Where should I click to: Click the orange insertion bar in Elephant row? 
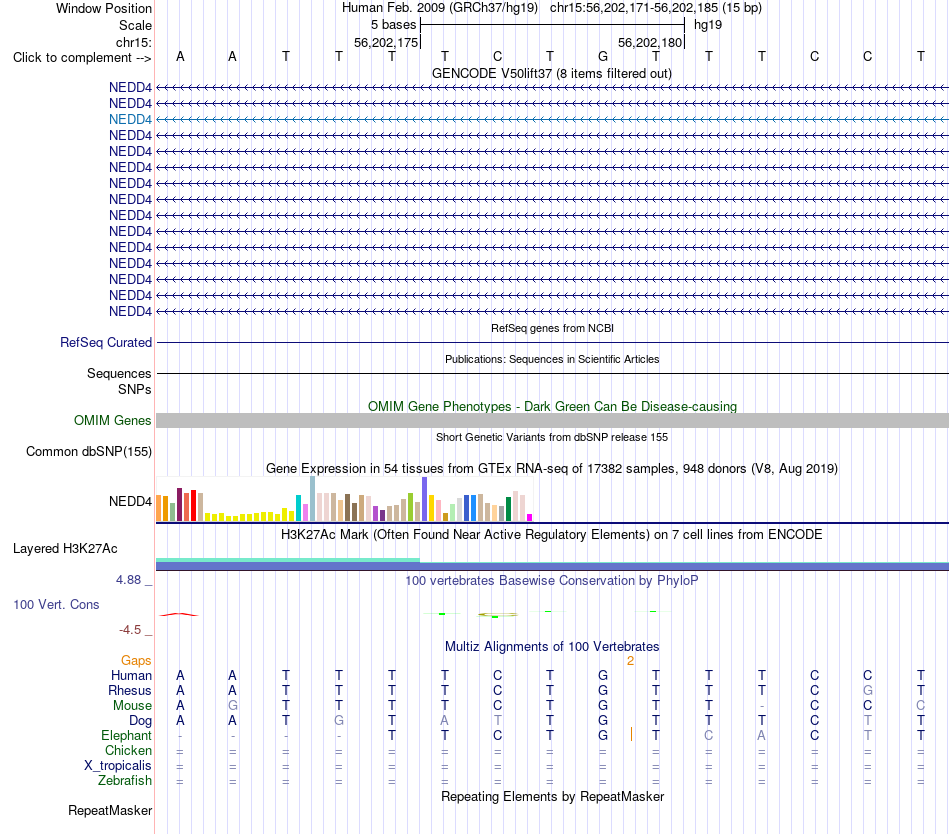[x=631, y=734]
